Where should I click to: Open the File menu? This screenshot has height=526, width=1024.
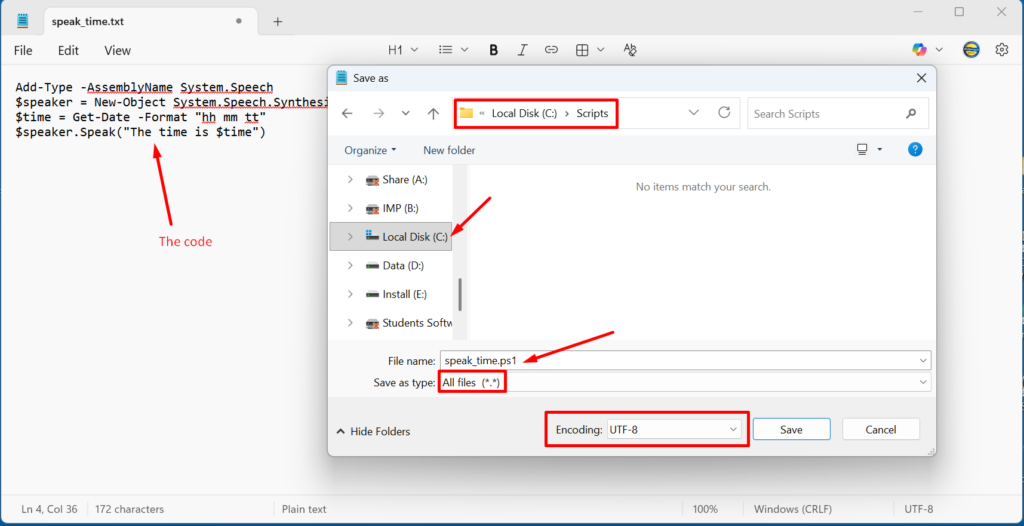click(23, 50)
